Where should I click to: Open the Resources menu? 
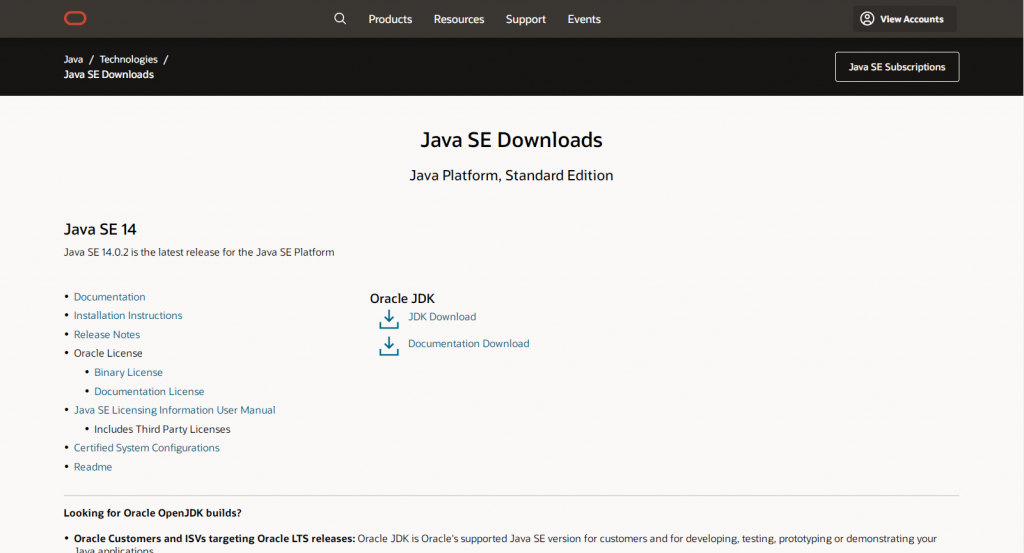pos(458,19)
